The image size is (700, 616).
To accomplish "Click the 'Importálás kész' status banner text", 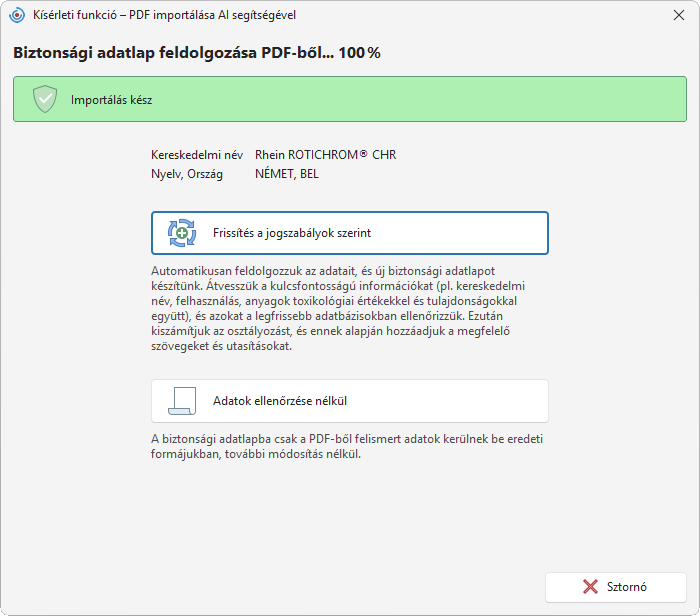I will click(111, 100).
